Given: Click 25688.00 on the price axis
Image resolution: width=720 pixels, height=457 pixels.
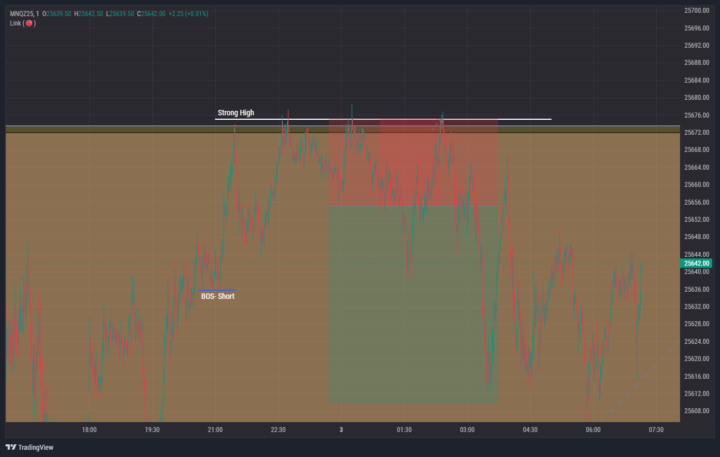Looking at the screenshot, I should coord(697,62).
